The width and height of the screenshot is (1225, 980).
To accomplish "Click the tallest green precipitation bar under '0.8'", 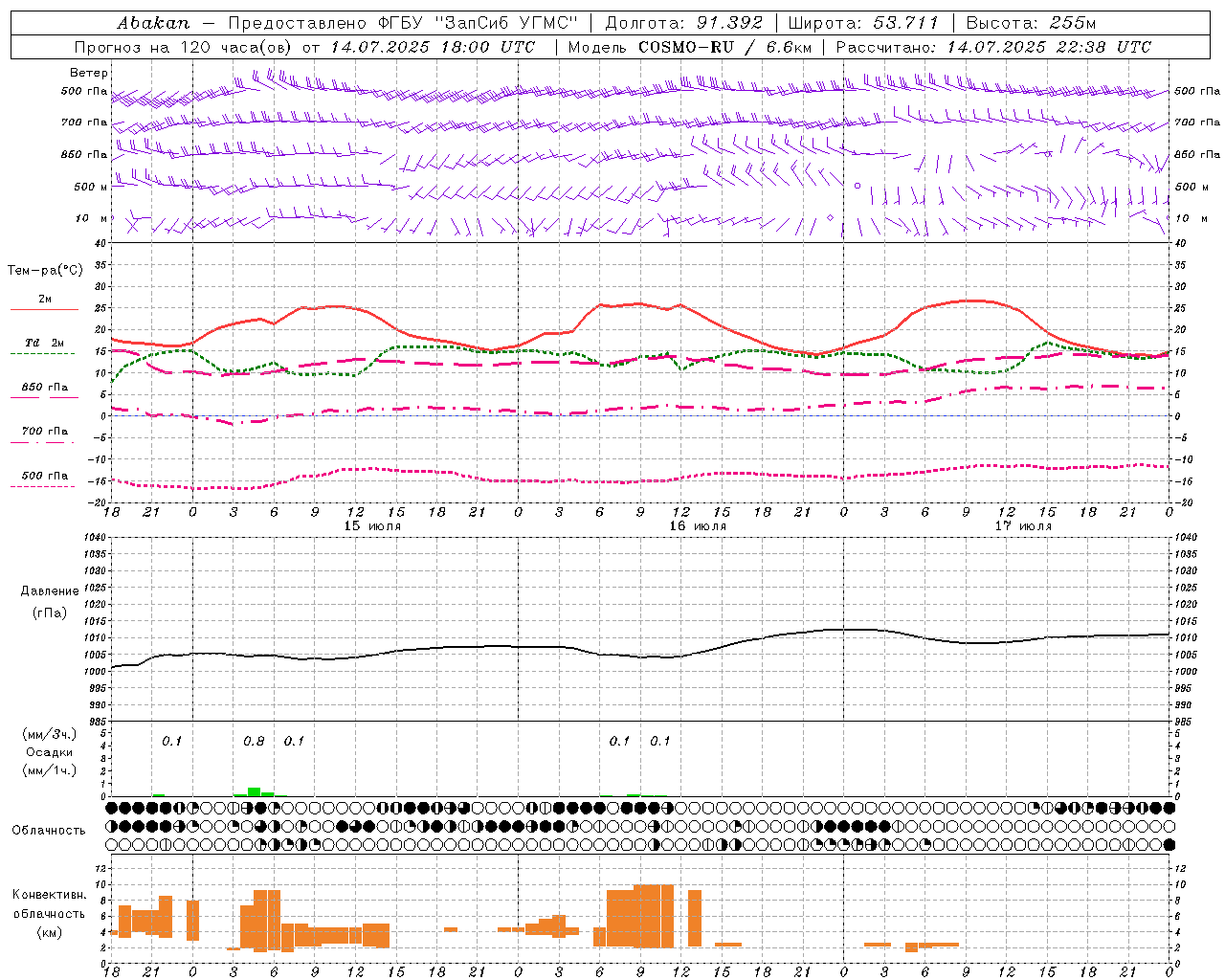I will coord(254,791).
